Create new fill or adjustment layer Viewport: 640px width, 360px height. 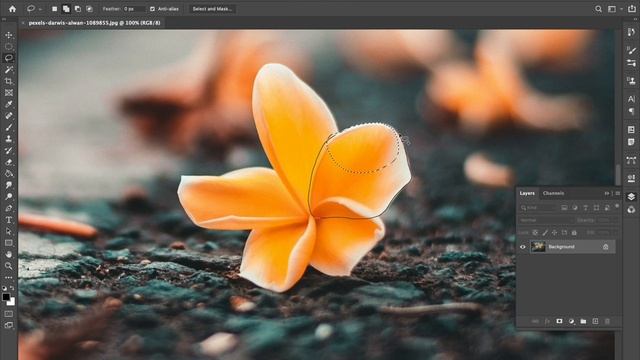(x=571, y=321)
